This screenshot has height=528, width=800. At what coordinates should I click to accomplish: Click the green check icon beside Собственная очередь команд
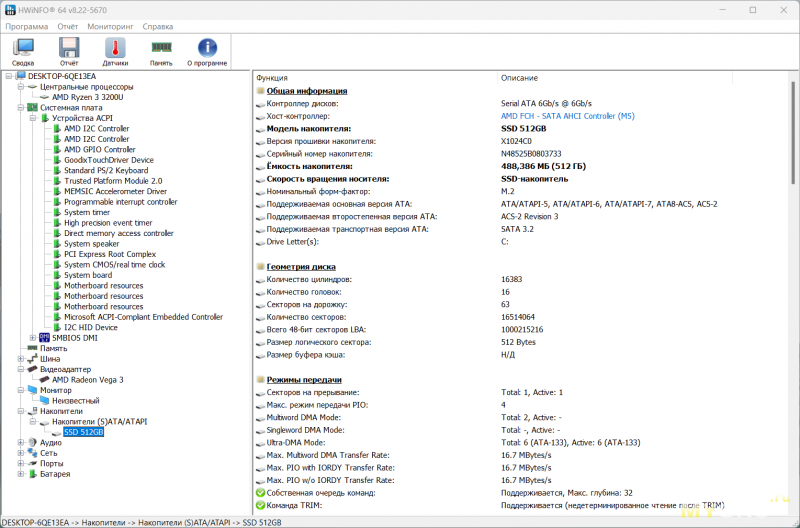coord(260,493)
